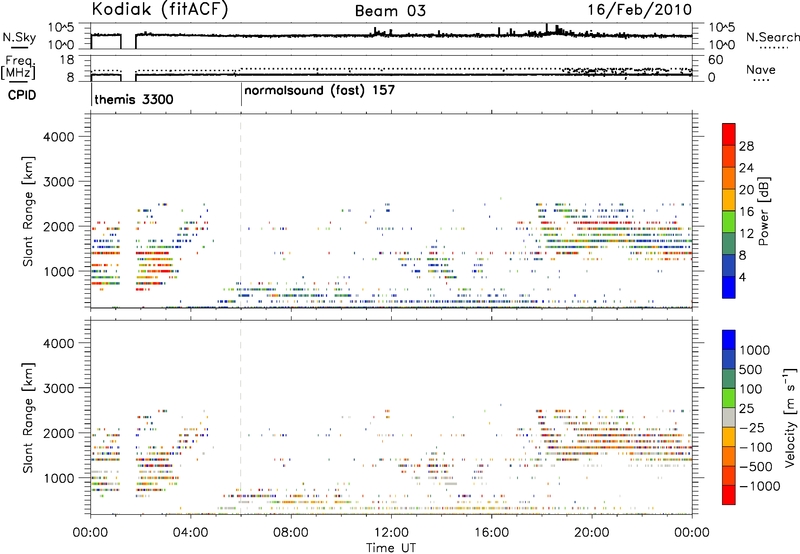Click the "CPID" row label
Viewport: 800px width, 554px height.
[x=22, y=95]
